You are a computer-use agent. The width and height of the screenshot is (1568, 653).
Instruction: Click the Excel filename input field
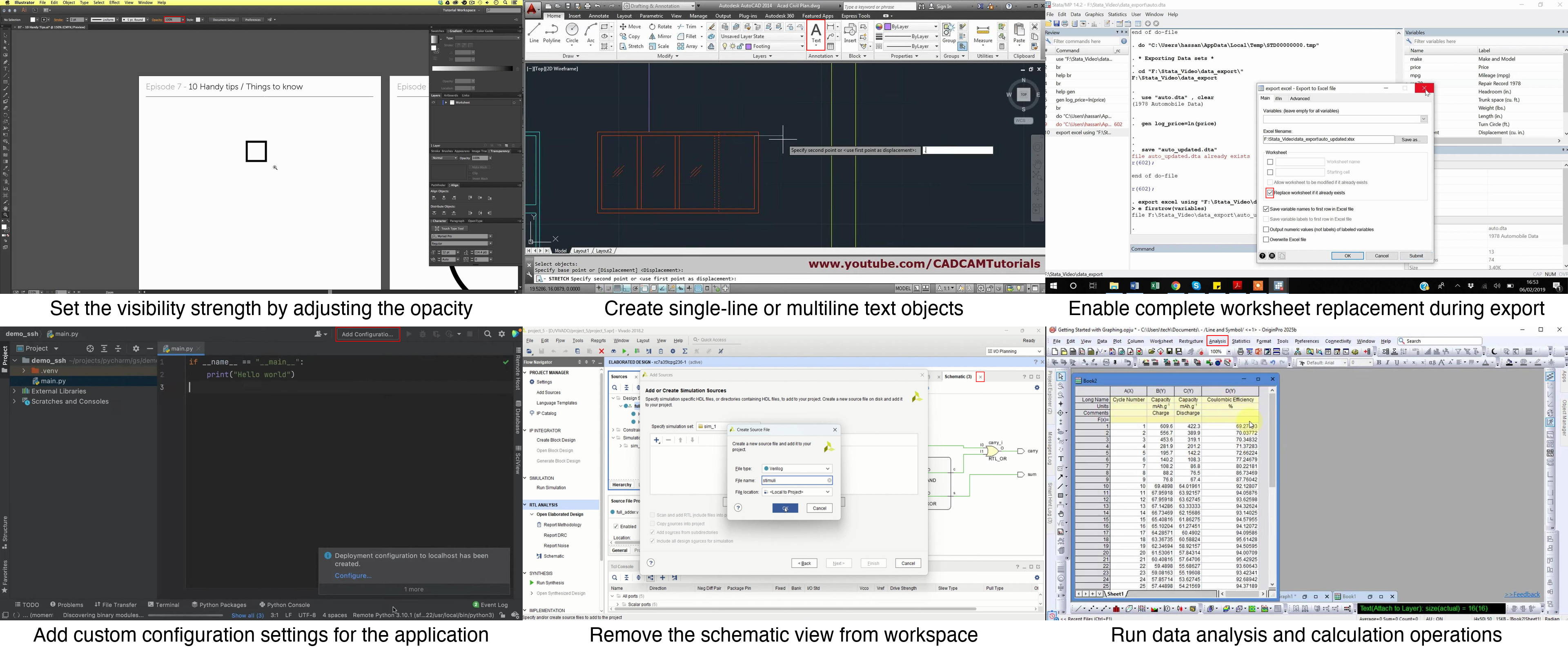tap(1328, 140)
